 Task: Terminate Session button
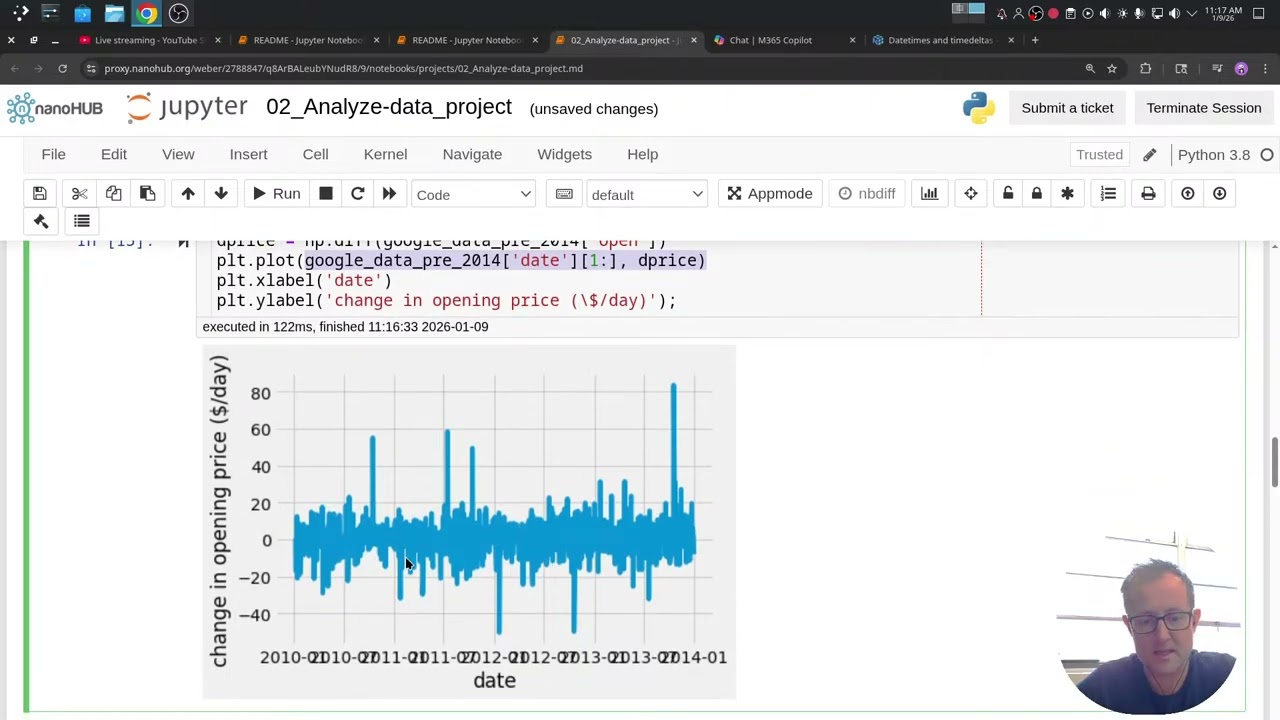(1204, 108)
